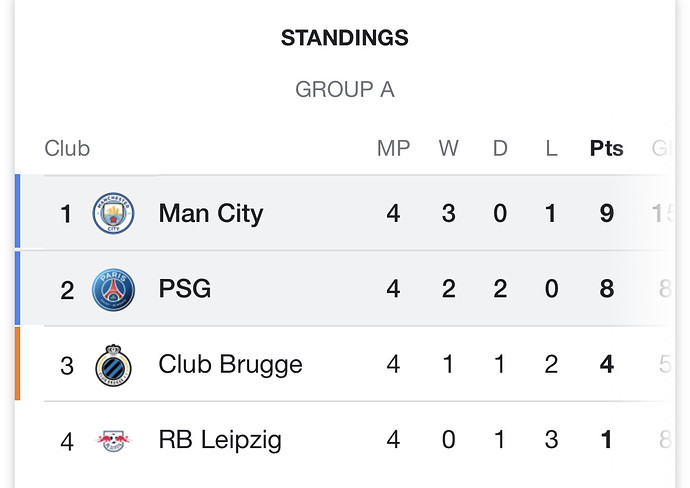Click the Manchester City club crest

point(114,213)
